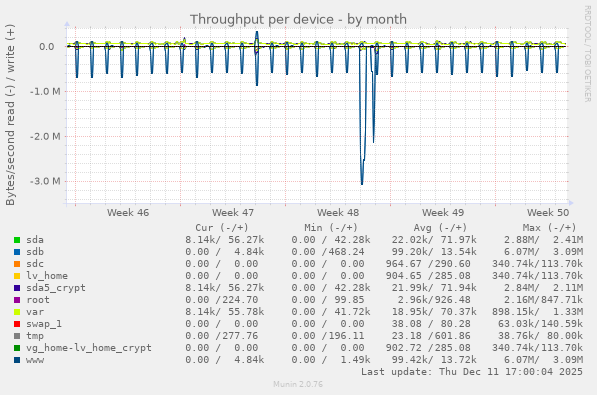Click the 'Week 50' axis label

548,213
